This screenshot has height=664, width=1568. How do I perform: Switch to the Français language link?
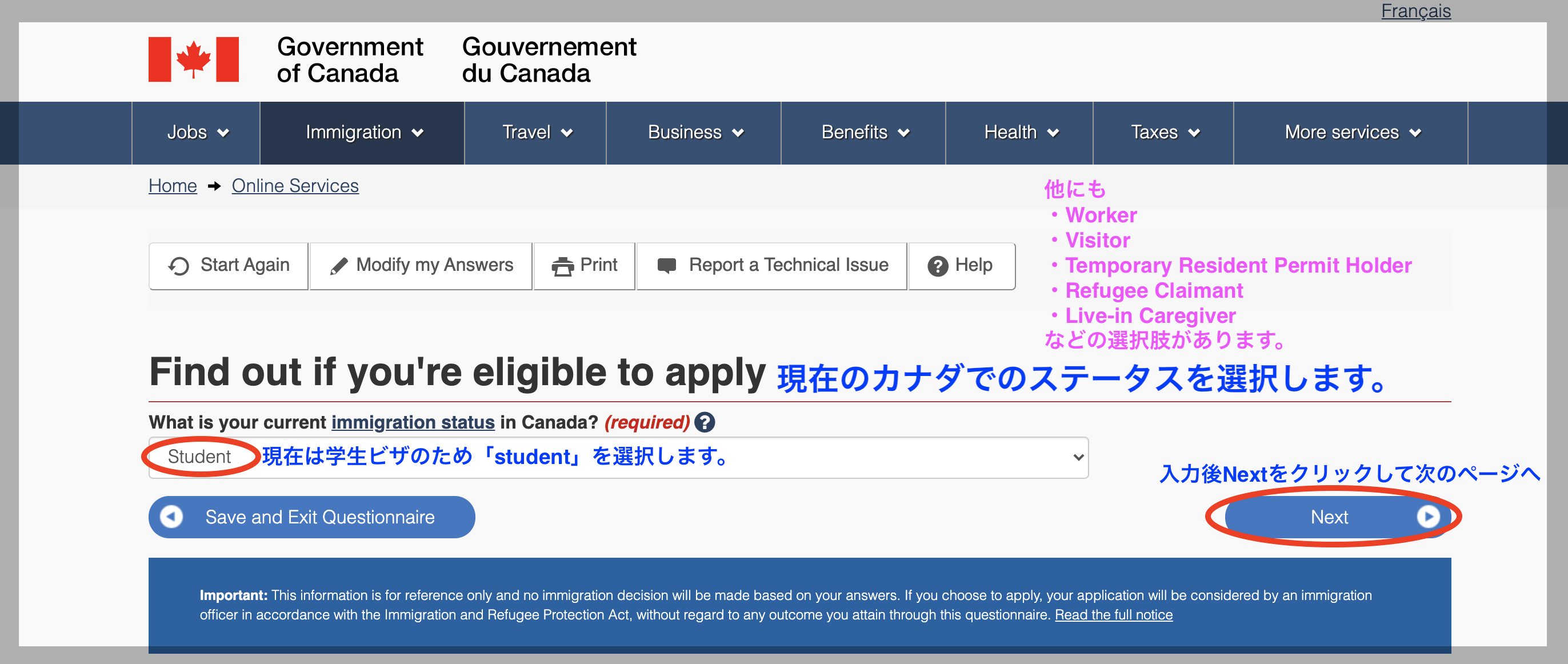pos(1415,11)
